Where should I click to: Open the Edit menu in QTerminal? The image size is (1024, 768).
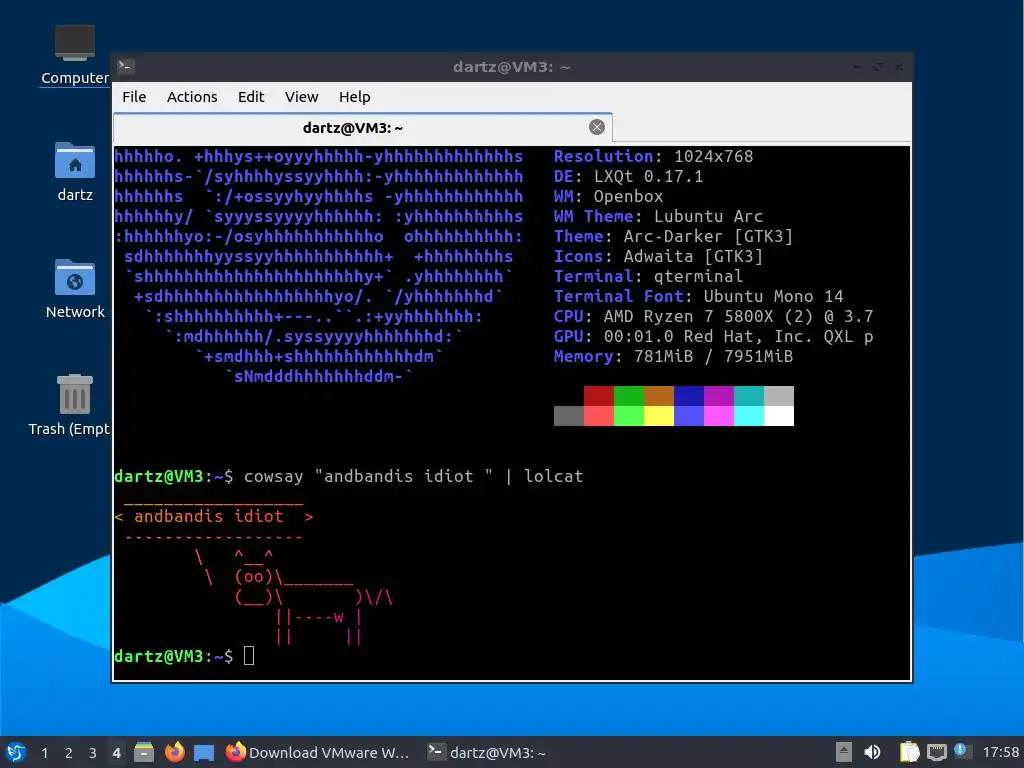pos(251,97)
